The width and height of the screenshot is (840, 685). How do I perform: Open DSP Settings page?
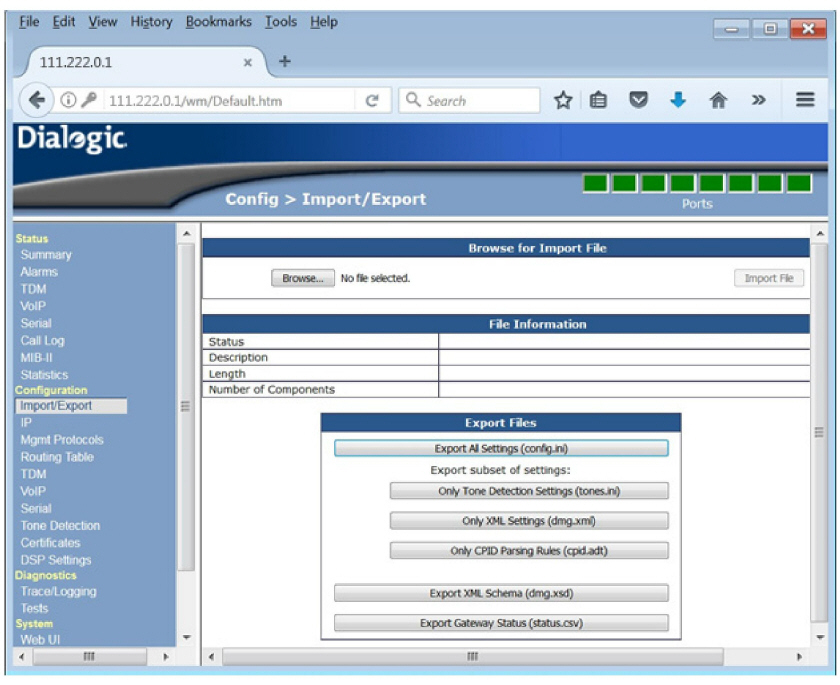tap(56, 560)
